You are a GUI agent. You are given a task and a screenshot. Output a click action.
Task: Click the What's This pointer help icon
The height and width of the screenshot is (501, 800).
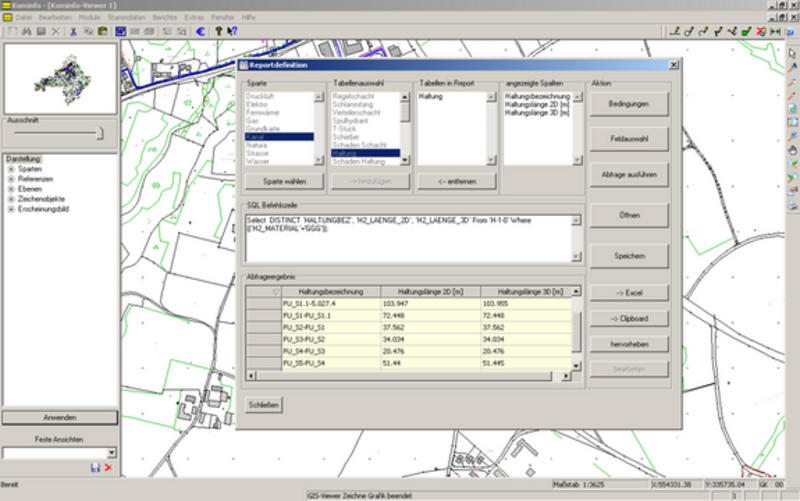tap(232, 32)
